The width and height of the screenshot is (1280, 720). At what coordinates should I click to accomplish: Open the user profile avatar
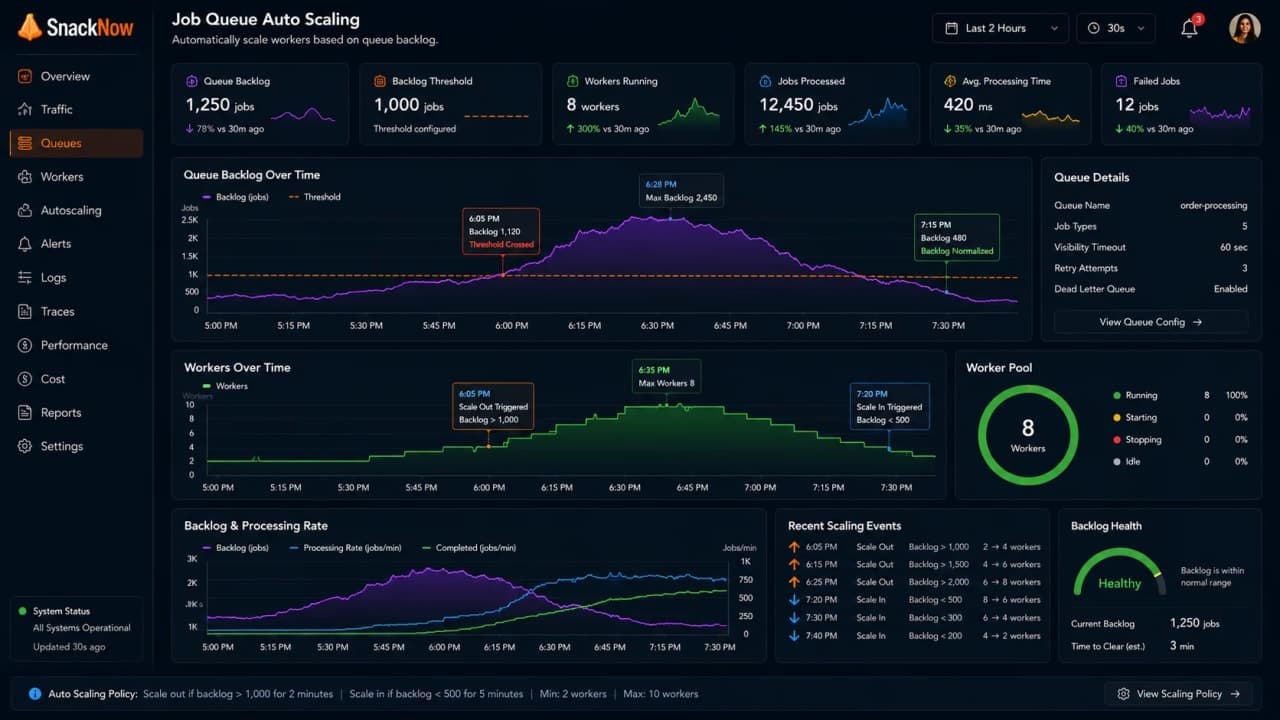click(x=1244, y=28)
